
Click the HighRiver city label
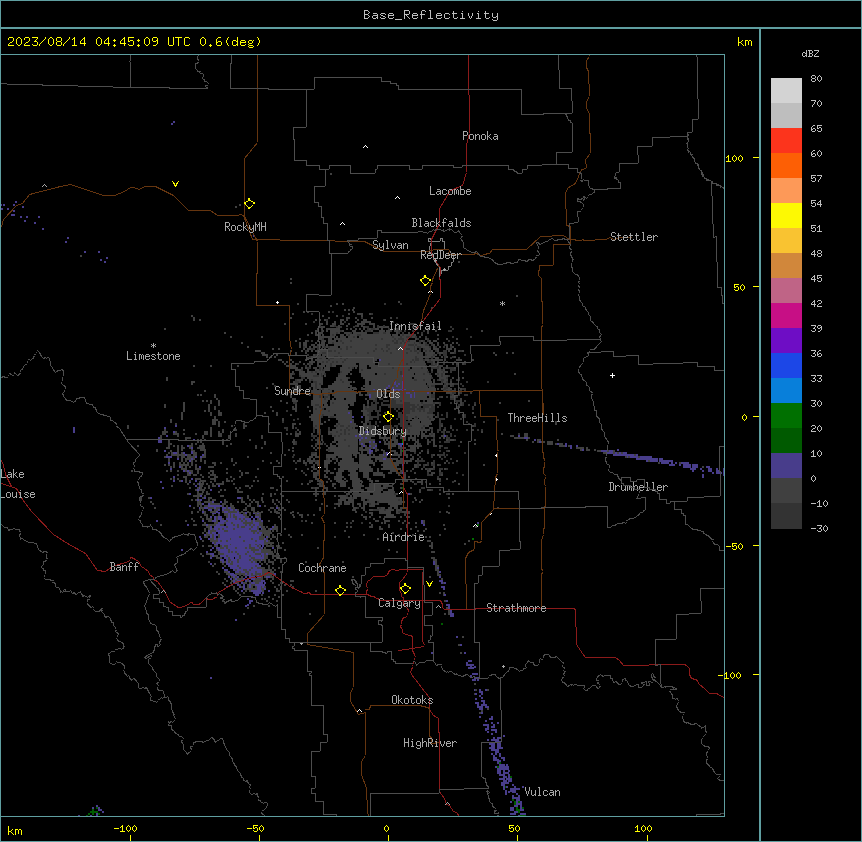click(430, 743)
